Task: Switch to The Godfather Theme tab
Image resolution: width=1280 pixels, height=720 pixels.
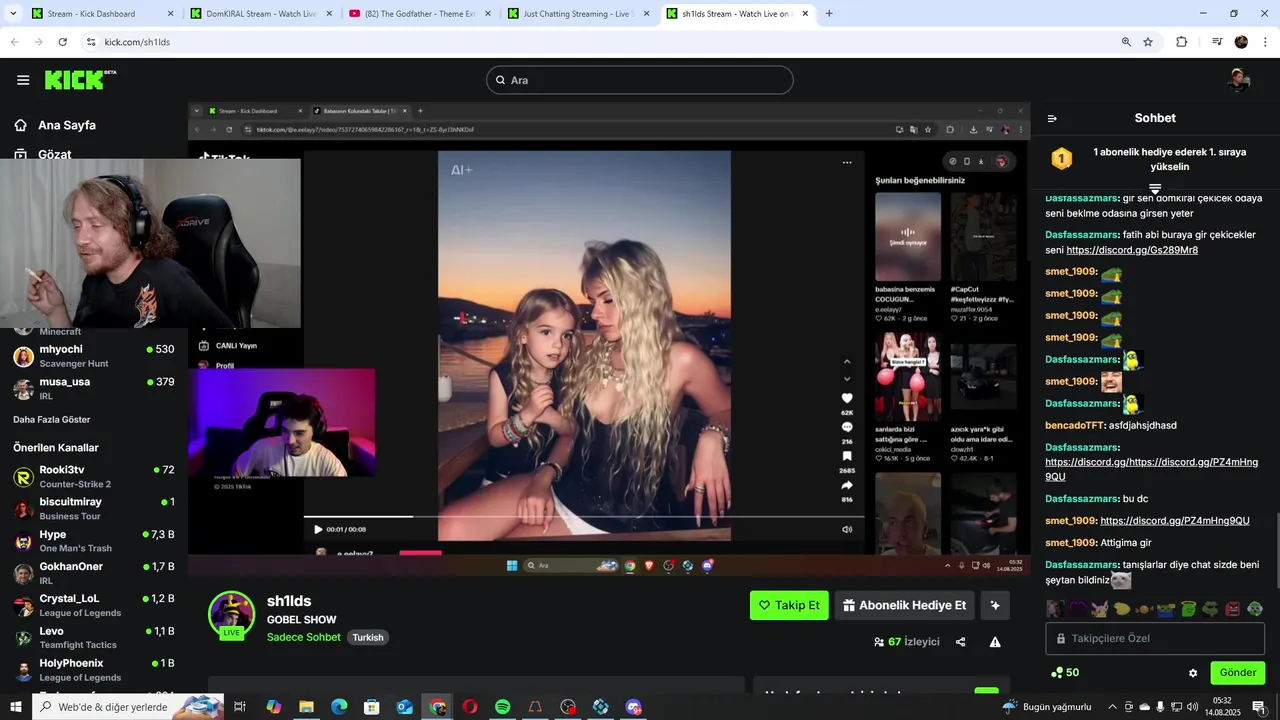Action: tap(420, 14)
